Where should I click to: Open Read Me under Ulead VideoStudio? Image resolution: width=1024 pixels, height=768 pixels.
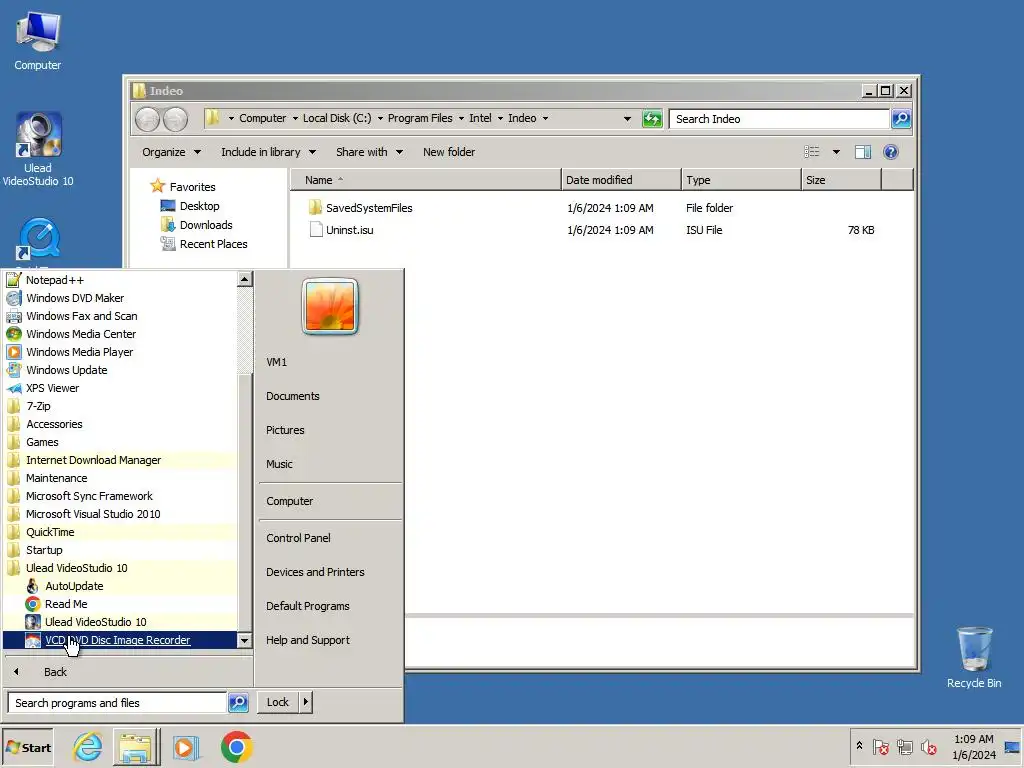tap(120, 604)
